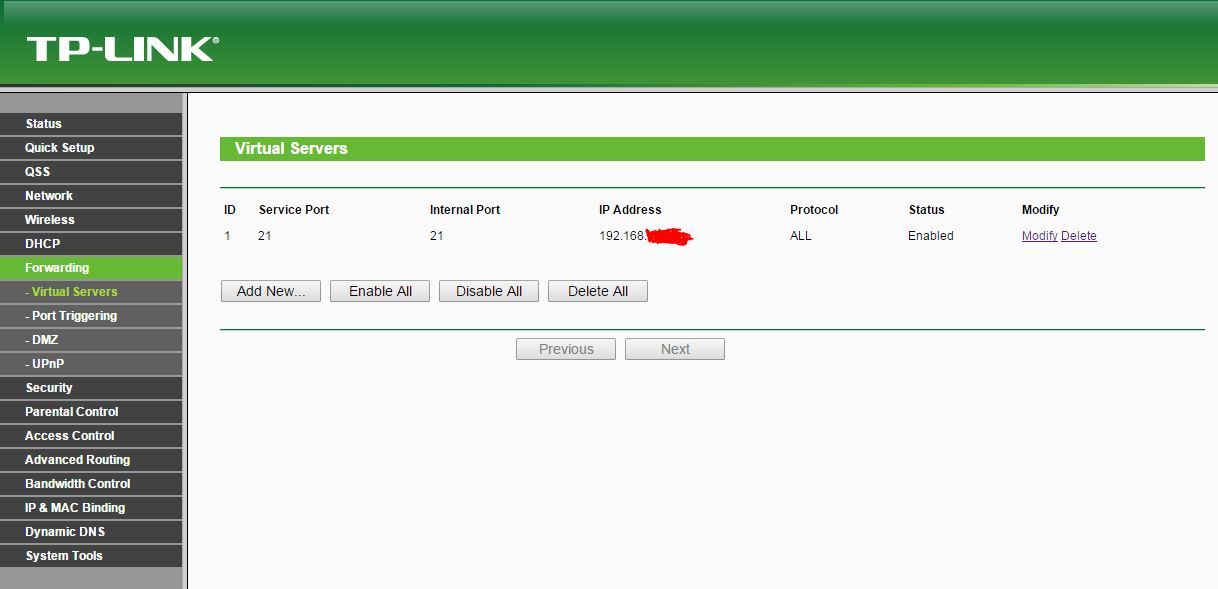Collapse the Forwarding menu section

(91, 268)
